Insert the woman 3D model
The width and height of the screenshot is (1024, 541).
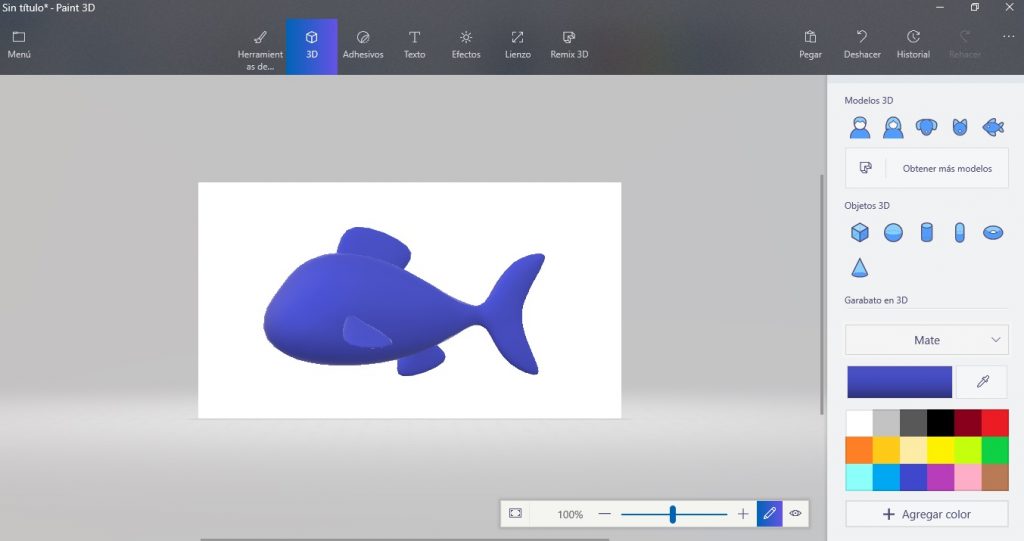[893, 127]
